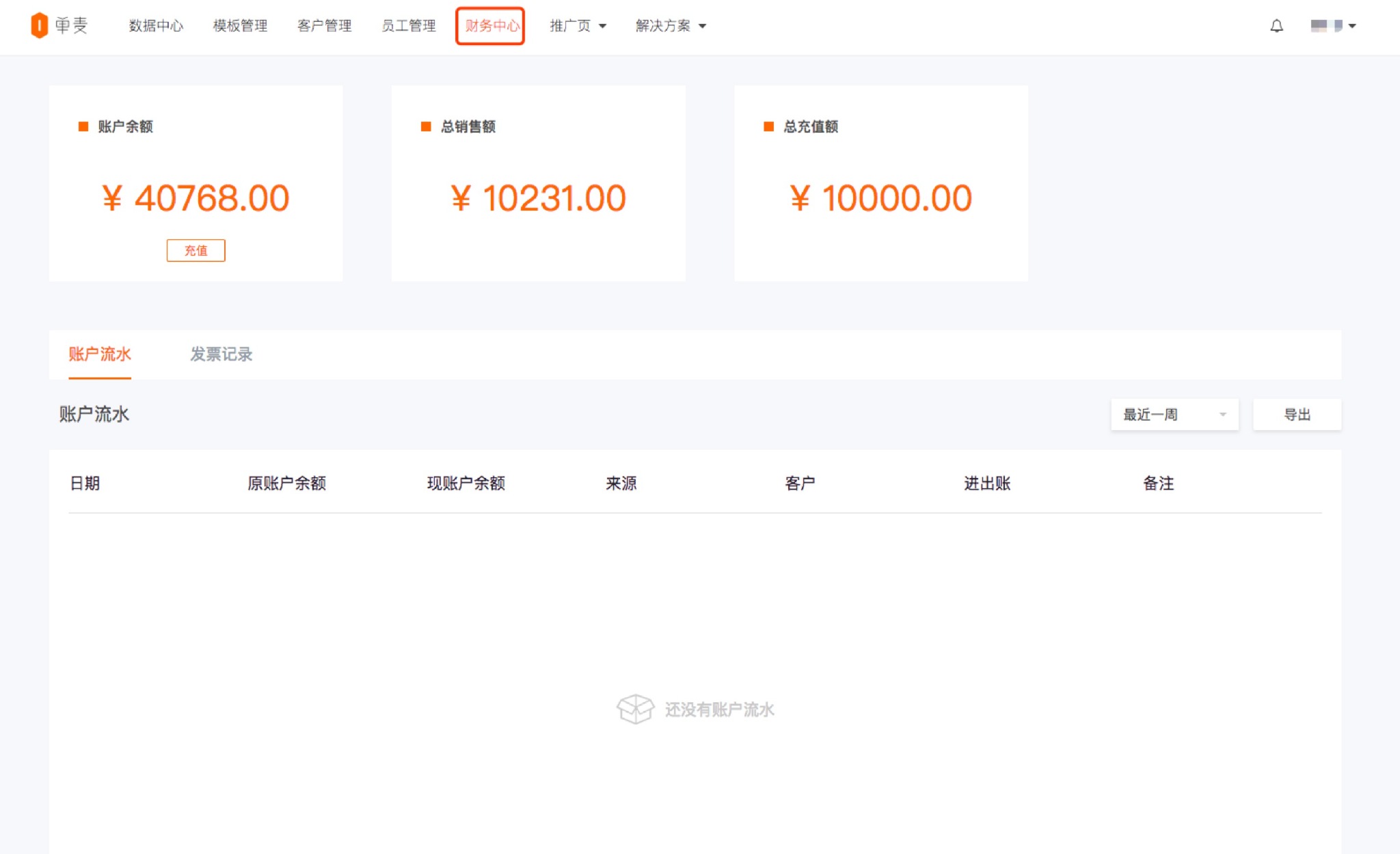
Task: Click the 账户流水 section heading
Action: [94, 414]
